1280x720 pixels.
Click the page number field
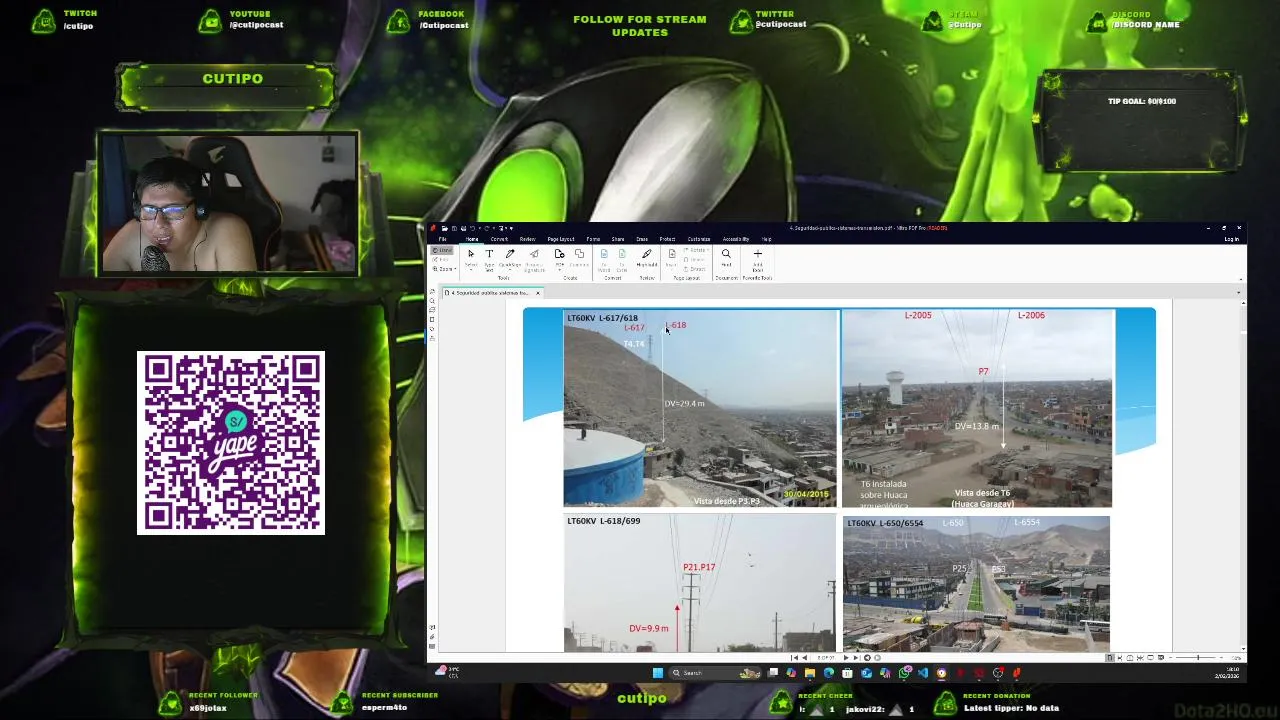[825, 658]
